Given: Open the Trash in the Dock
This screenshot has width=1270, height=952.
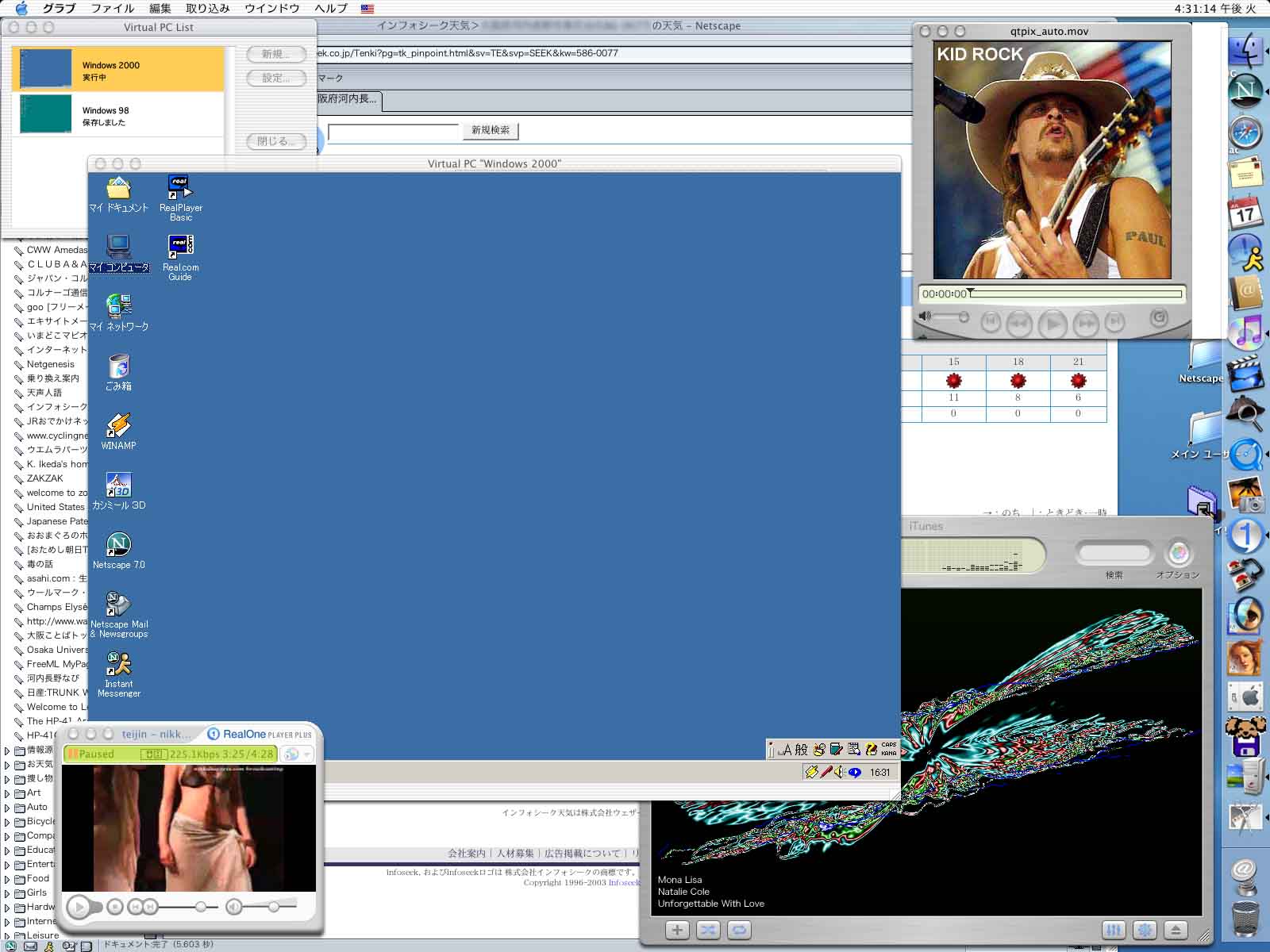Looking at the screenshot, I should [x=1245, y=919].
